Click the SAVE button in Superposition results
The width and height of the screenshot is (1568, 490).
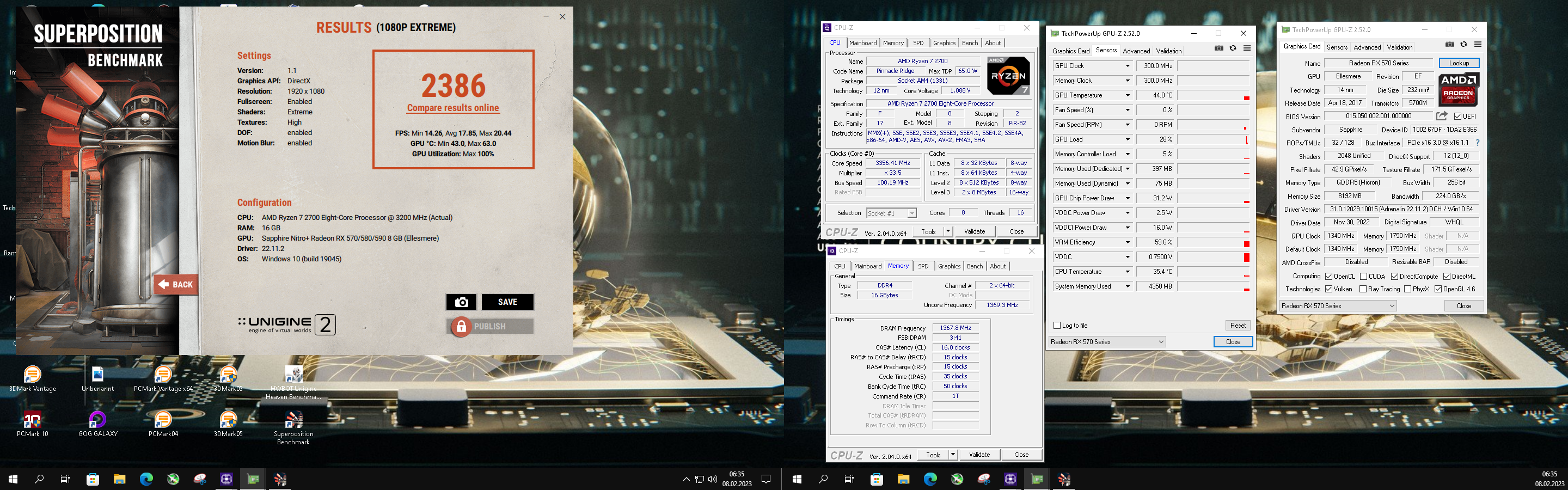(x=507, y=302)
